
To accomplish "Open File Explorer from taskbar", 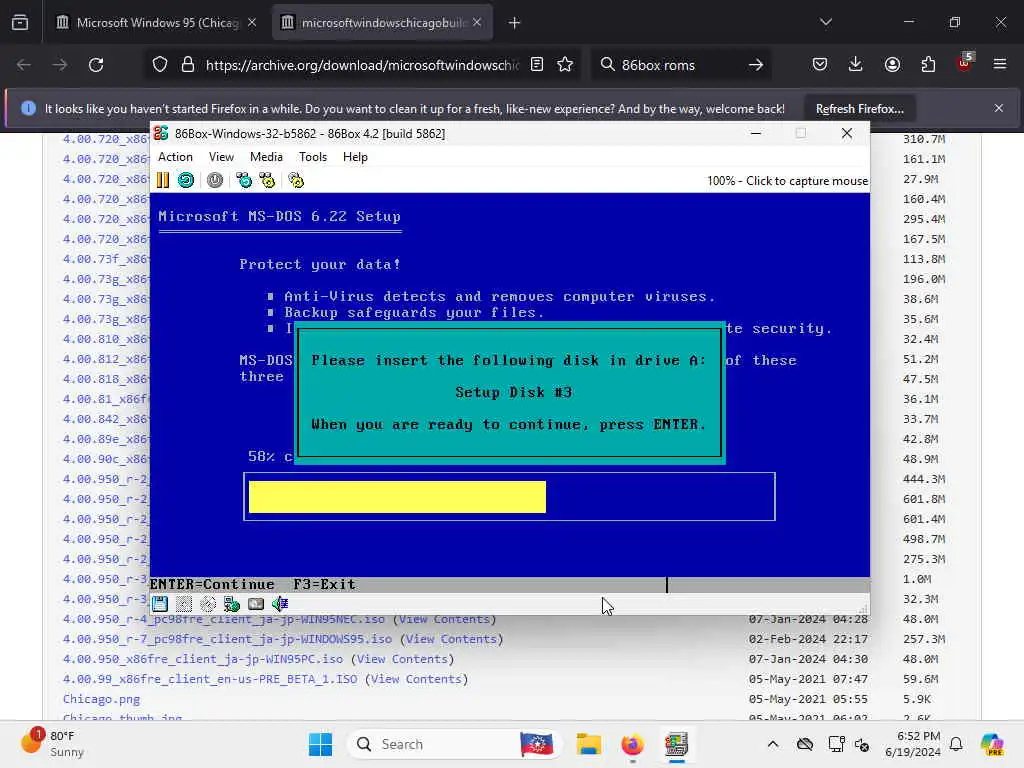I will (588, 744).
